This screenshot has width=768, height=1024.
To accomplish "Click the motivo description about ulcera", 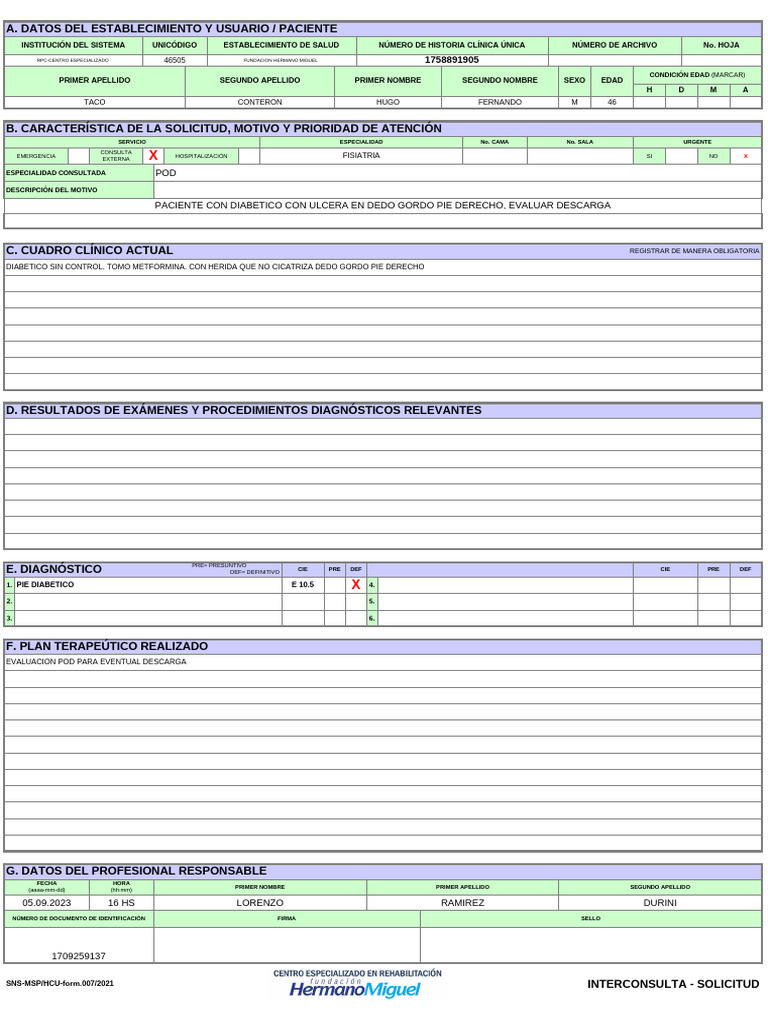I will pos(383,206).
